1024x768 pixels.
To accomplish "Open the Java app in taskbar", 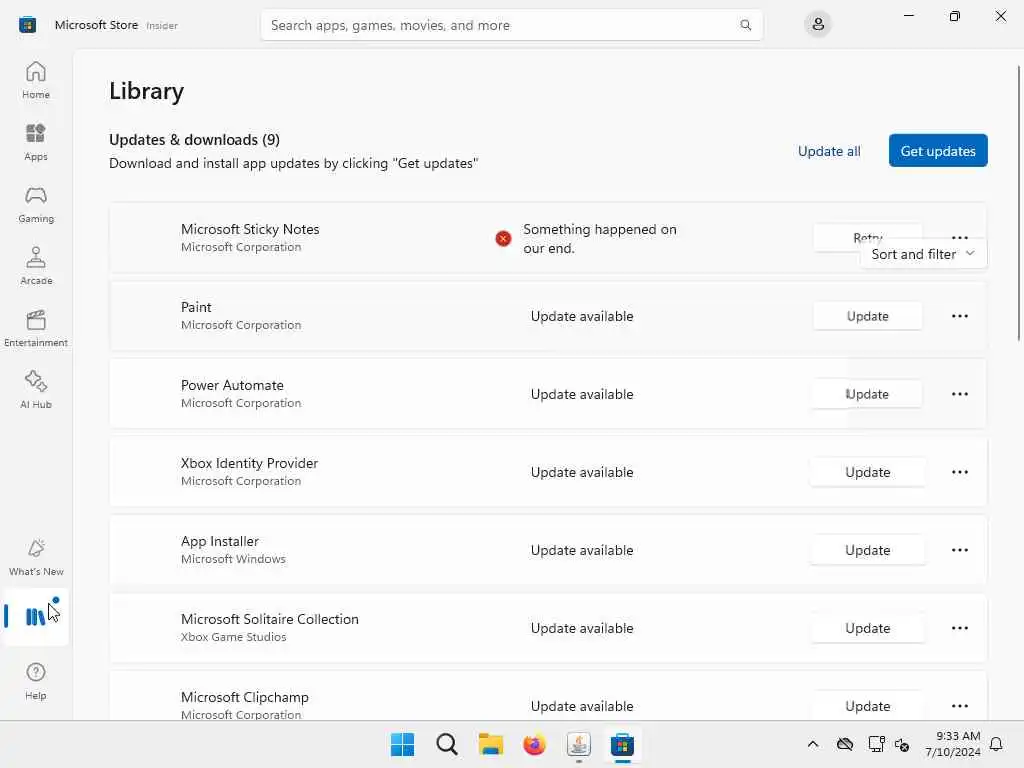I will point(579,744).
